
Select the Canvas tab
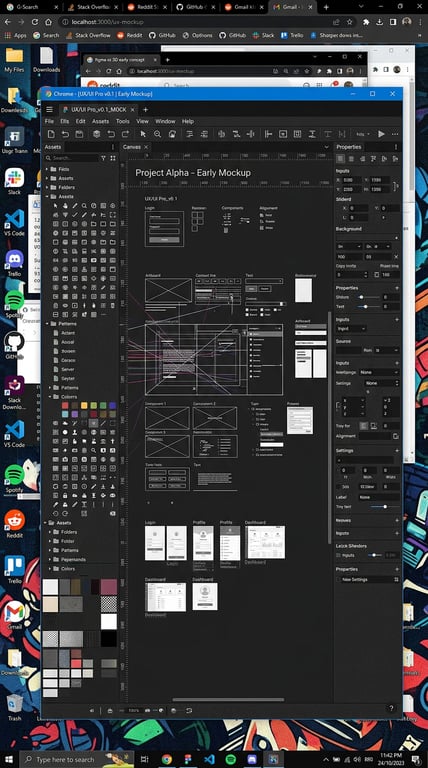point(132,147)
